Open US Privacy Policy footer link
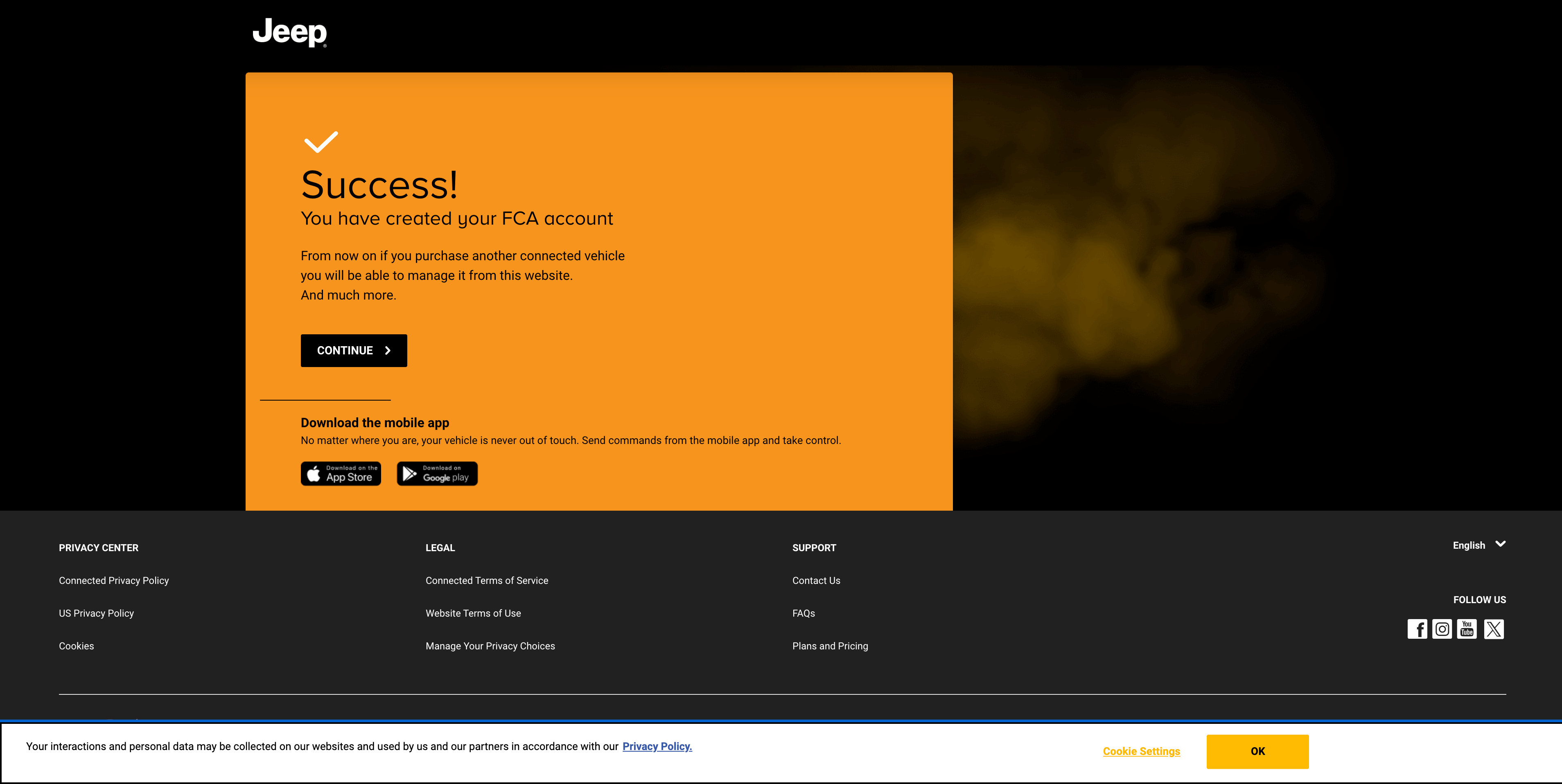Viewport: 1562px width, 784px height. [97, 613]
